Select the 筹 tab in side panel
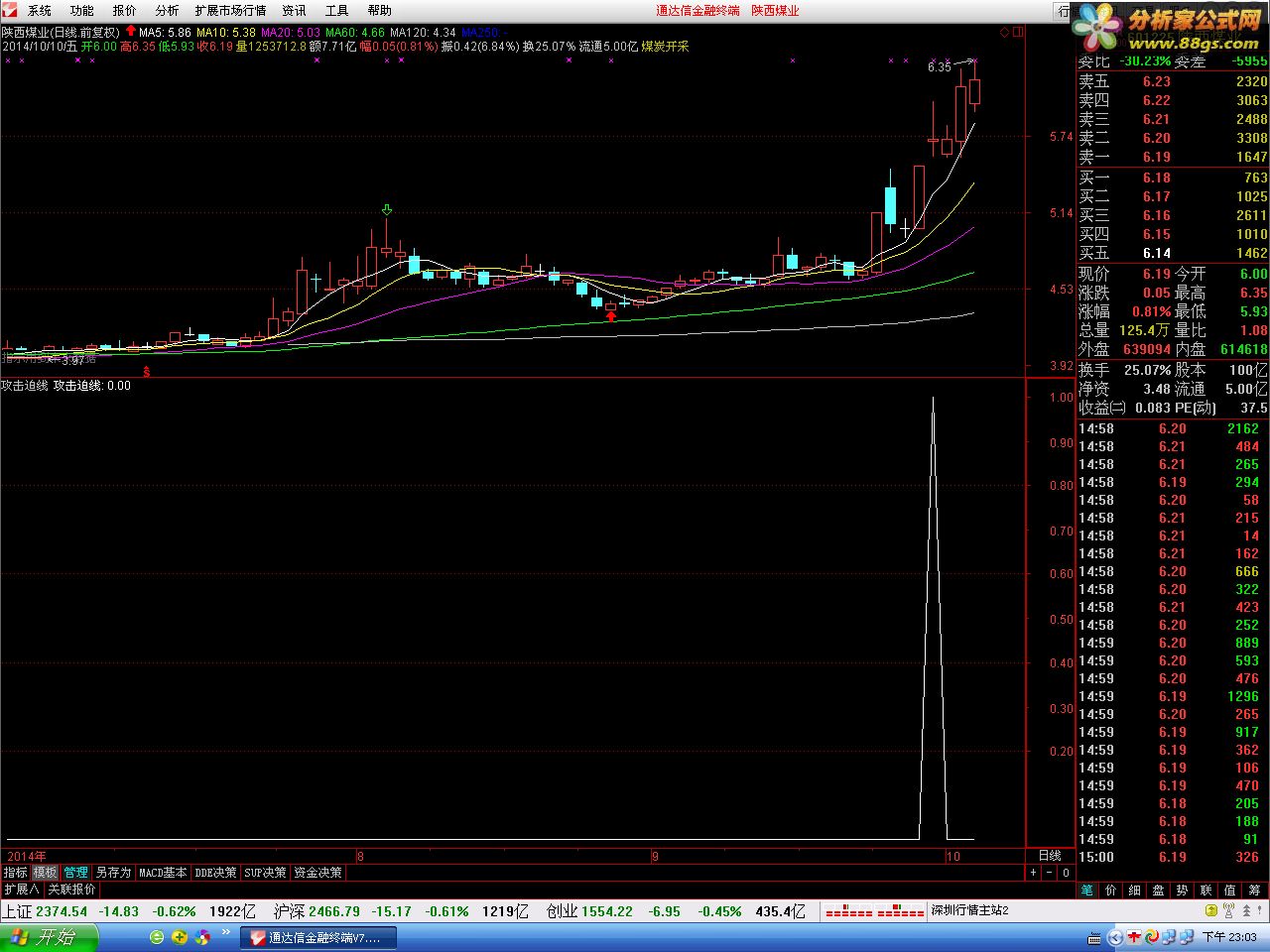Screen dimensions: 1270x952 click(1255, 890)
